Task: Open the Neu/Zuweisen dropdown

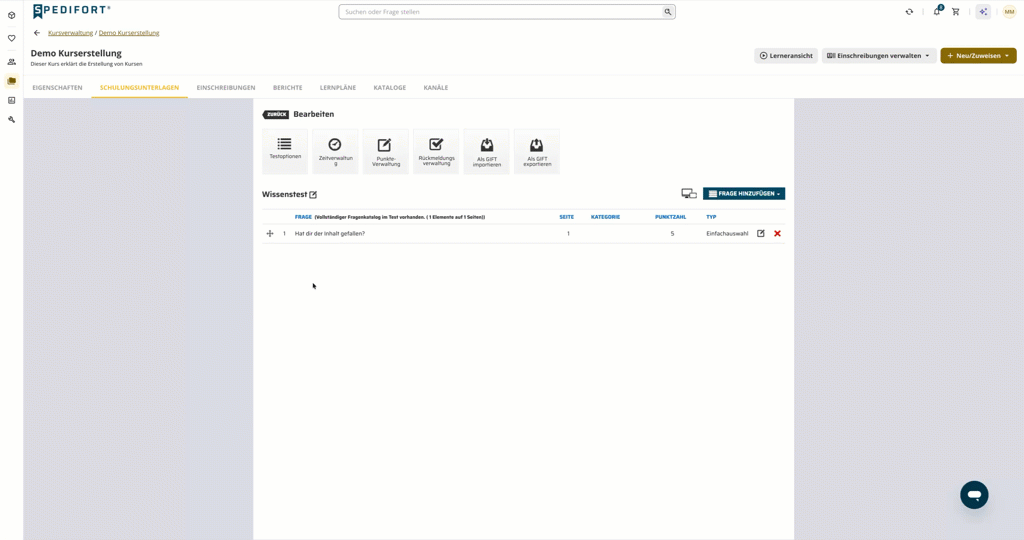Action: 978,56
